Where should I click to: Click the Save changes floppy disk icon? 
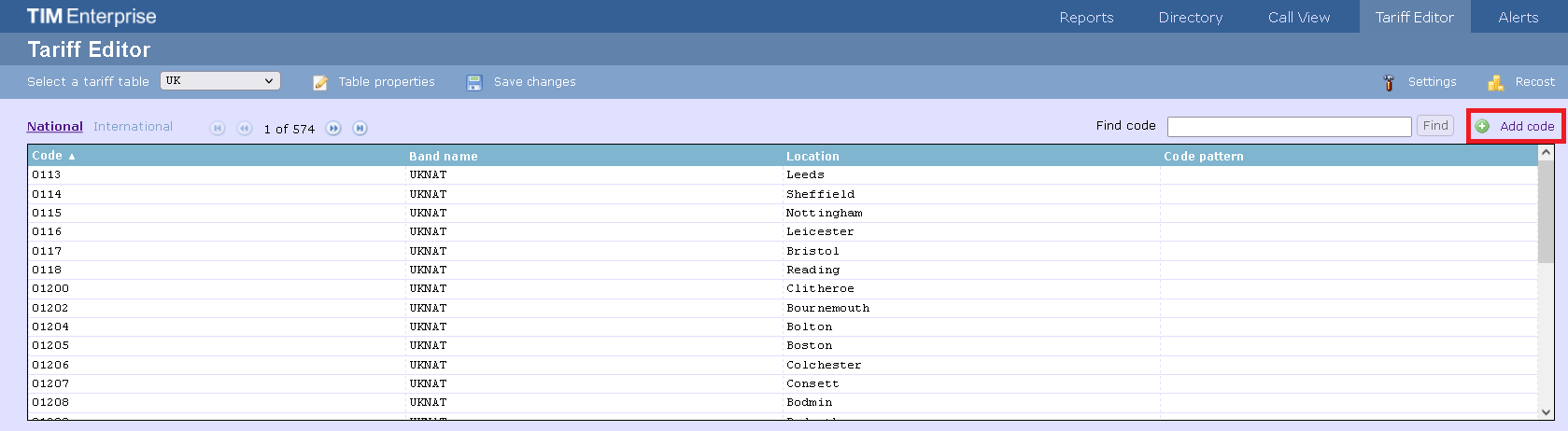(474, 82)
